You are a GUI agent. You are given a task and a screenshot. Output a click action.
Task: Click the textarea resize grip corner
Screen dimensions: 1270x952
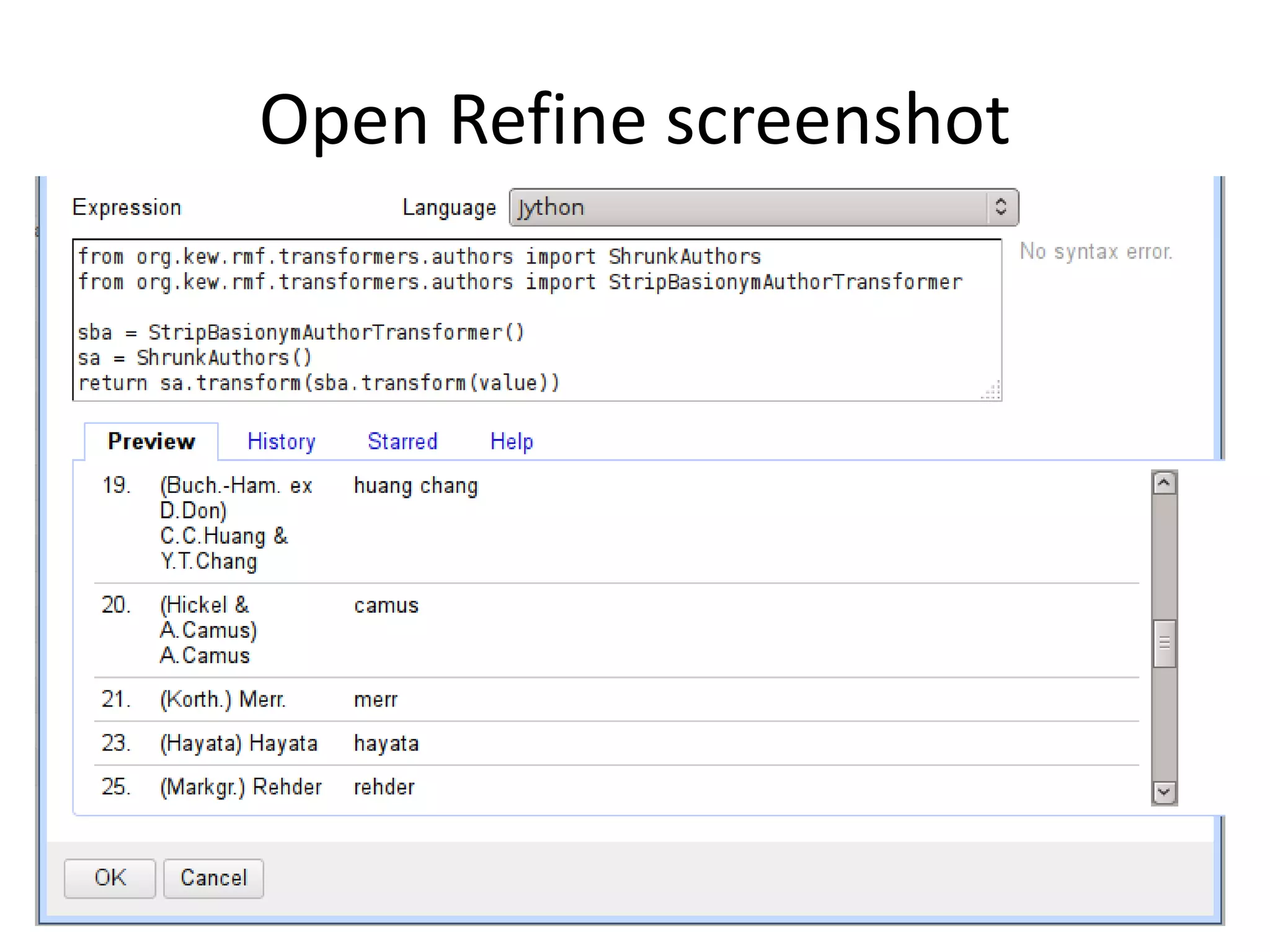992,390
